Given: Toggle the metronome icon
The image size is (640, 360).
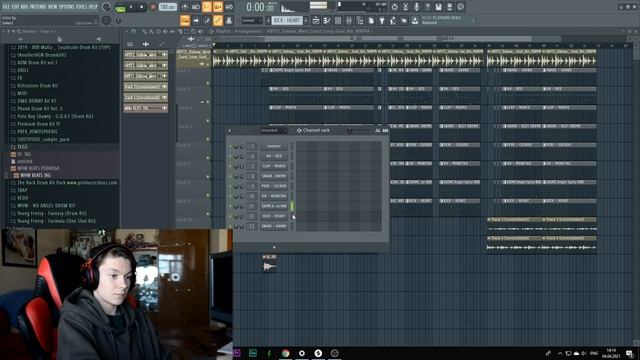Looking at the screenshot, I should (x=184, y=7).
